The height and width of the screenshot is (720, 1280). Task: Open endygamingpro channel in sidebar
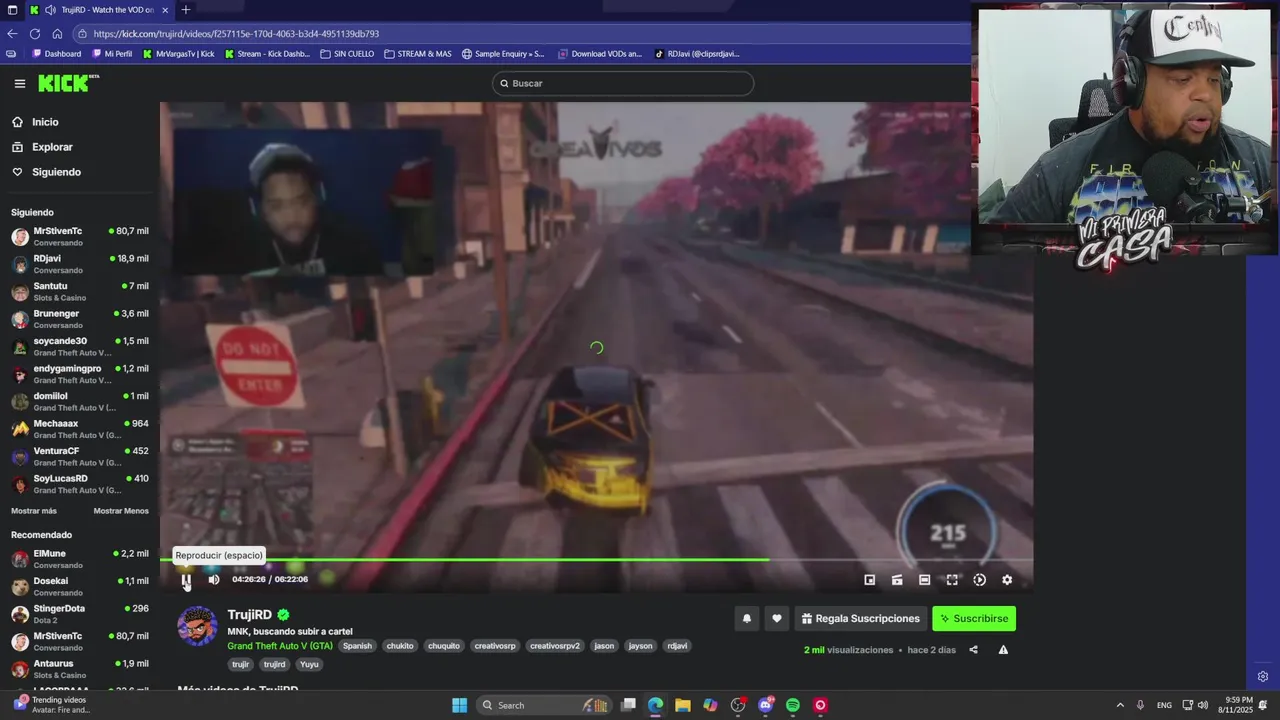tap(79, 374)
